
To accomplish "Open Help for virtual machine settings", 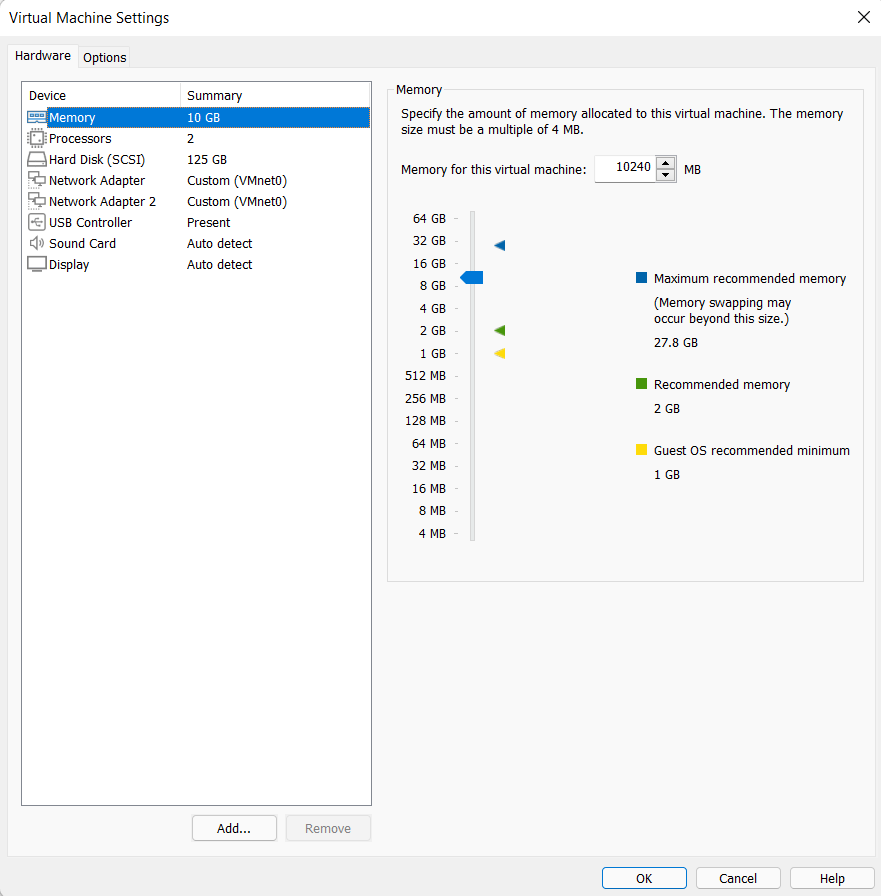I will (x=831, y=878).
